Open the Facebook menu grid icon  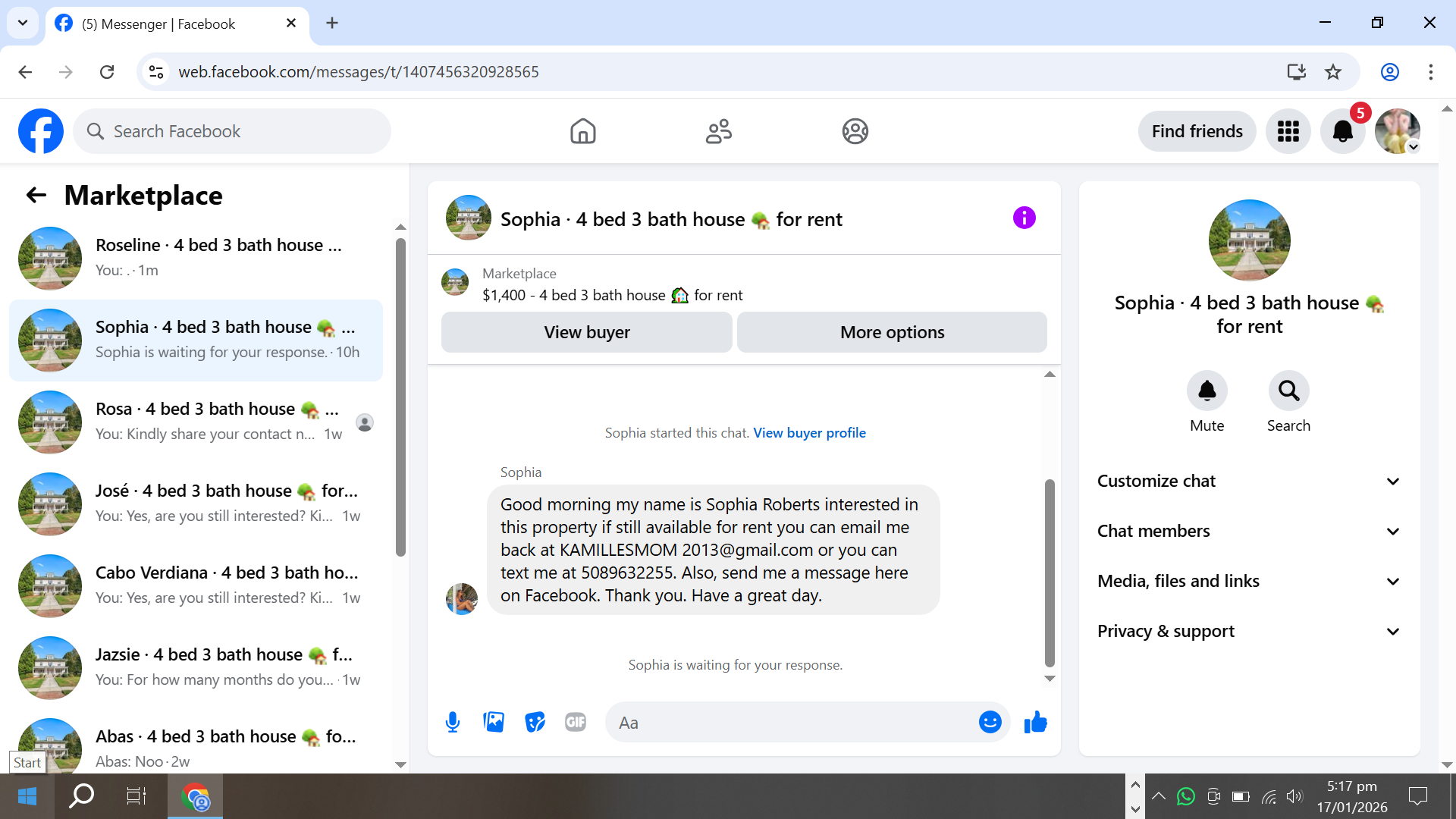[x=1288, y=131]
